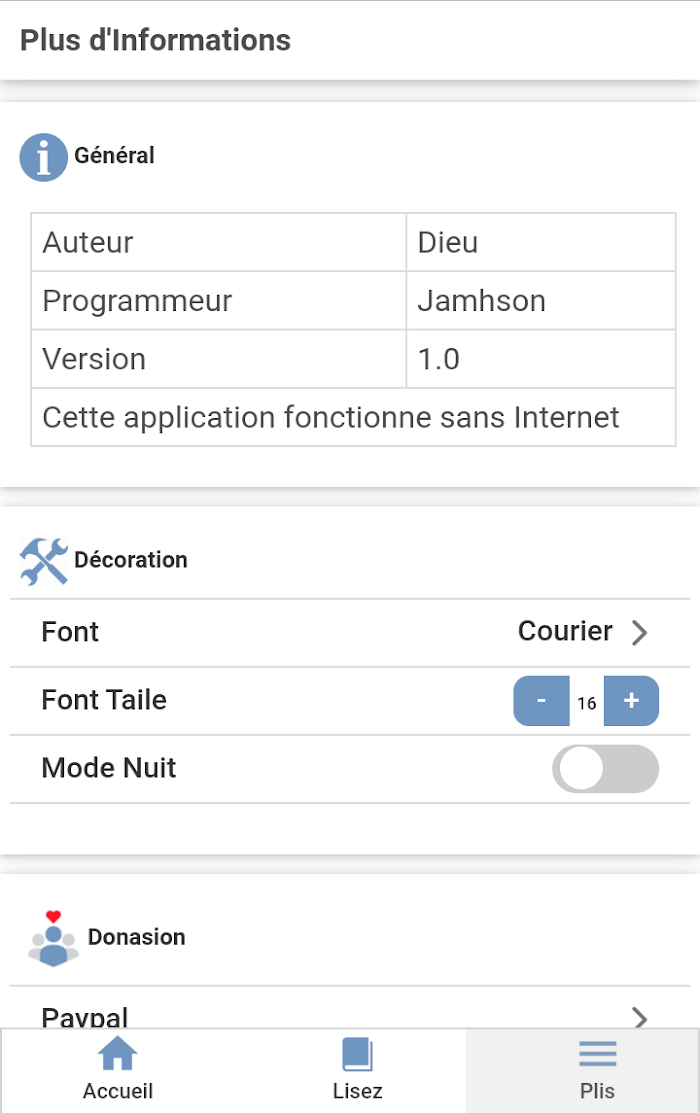Open the Paypal row chevron

pyautogui.click(x=640, y=1019)
